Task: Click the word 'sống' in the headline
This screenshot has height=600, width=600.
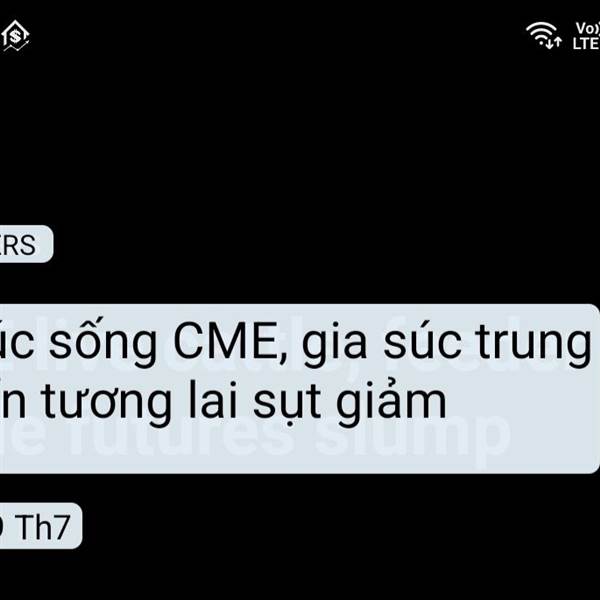Action: coord(103,338)
